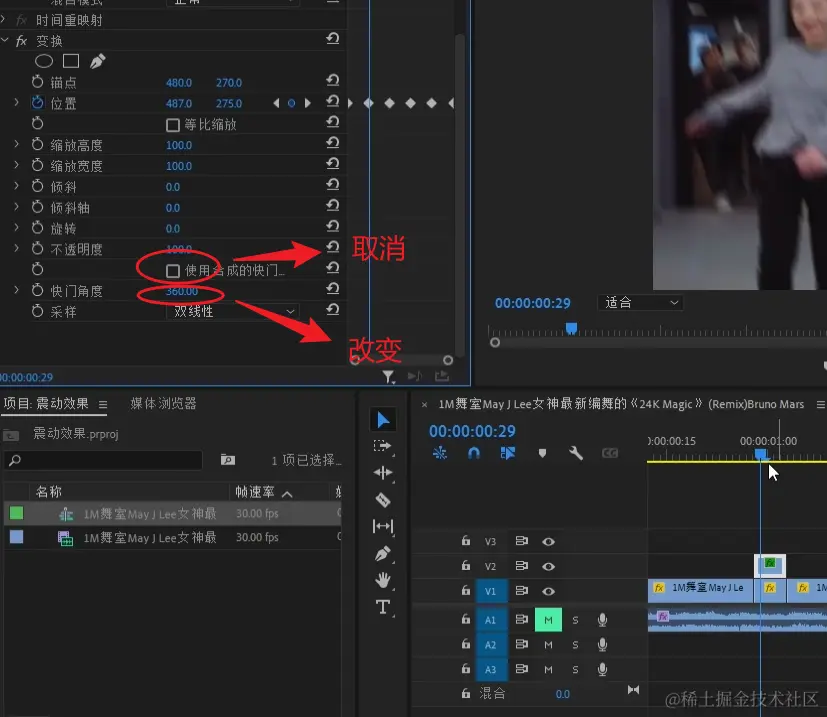
Task: Toggle animation stopwatch for 位置
Action: [x=37, y=102]
